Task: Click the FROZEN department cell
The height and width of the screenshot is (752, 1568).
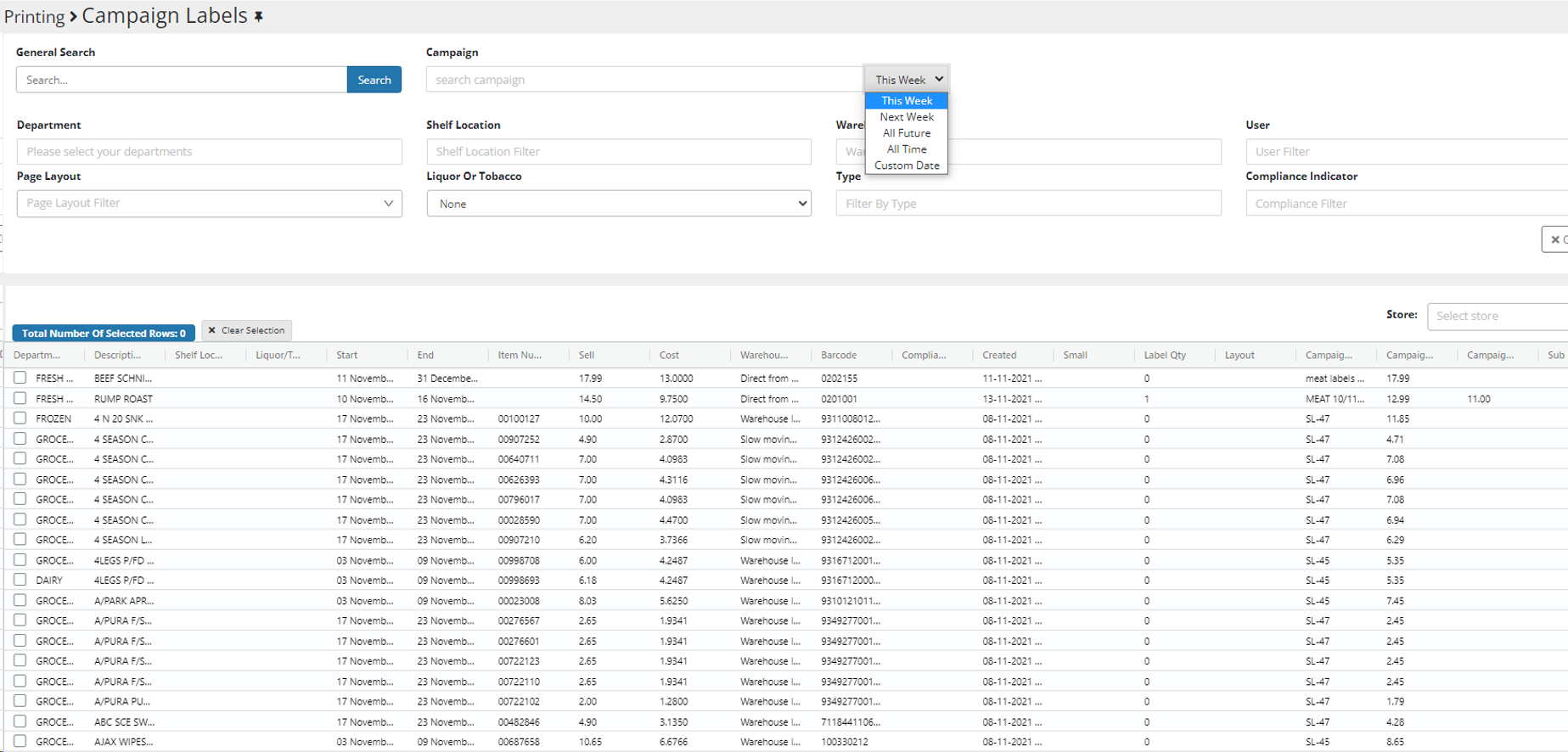Action: coord(53,418)
